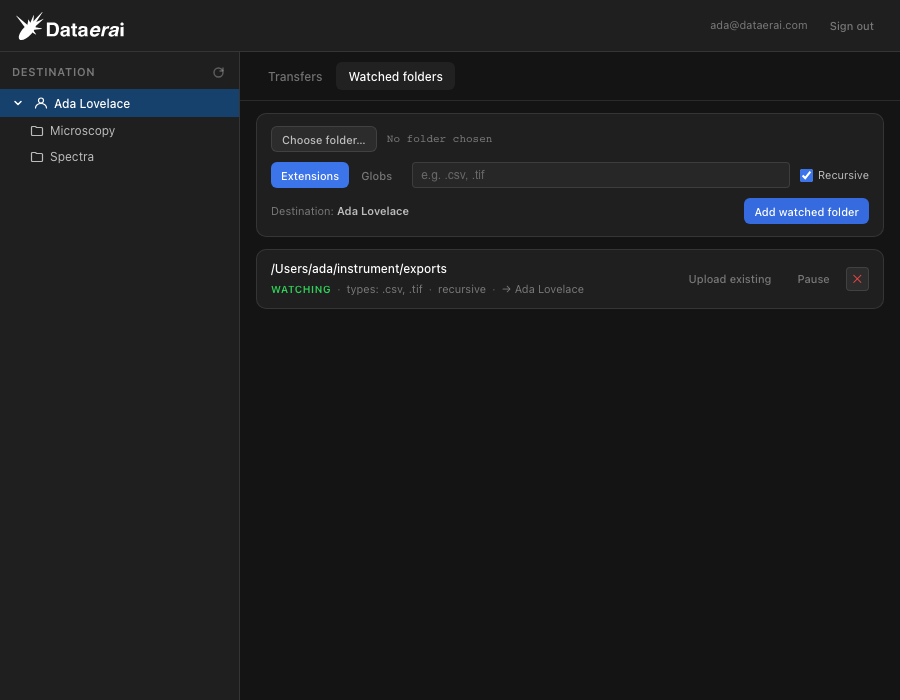Refresh the destination list
This screenshot has height=700, width=900.
(x=218, y=72)
